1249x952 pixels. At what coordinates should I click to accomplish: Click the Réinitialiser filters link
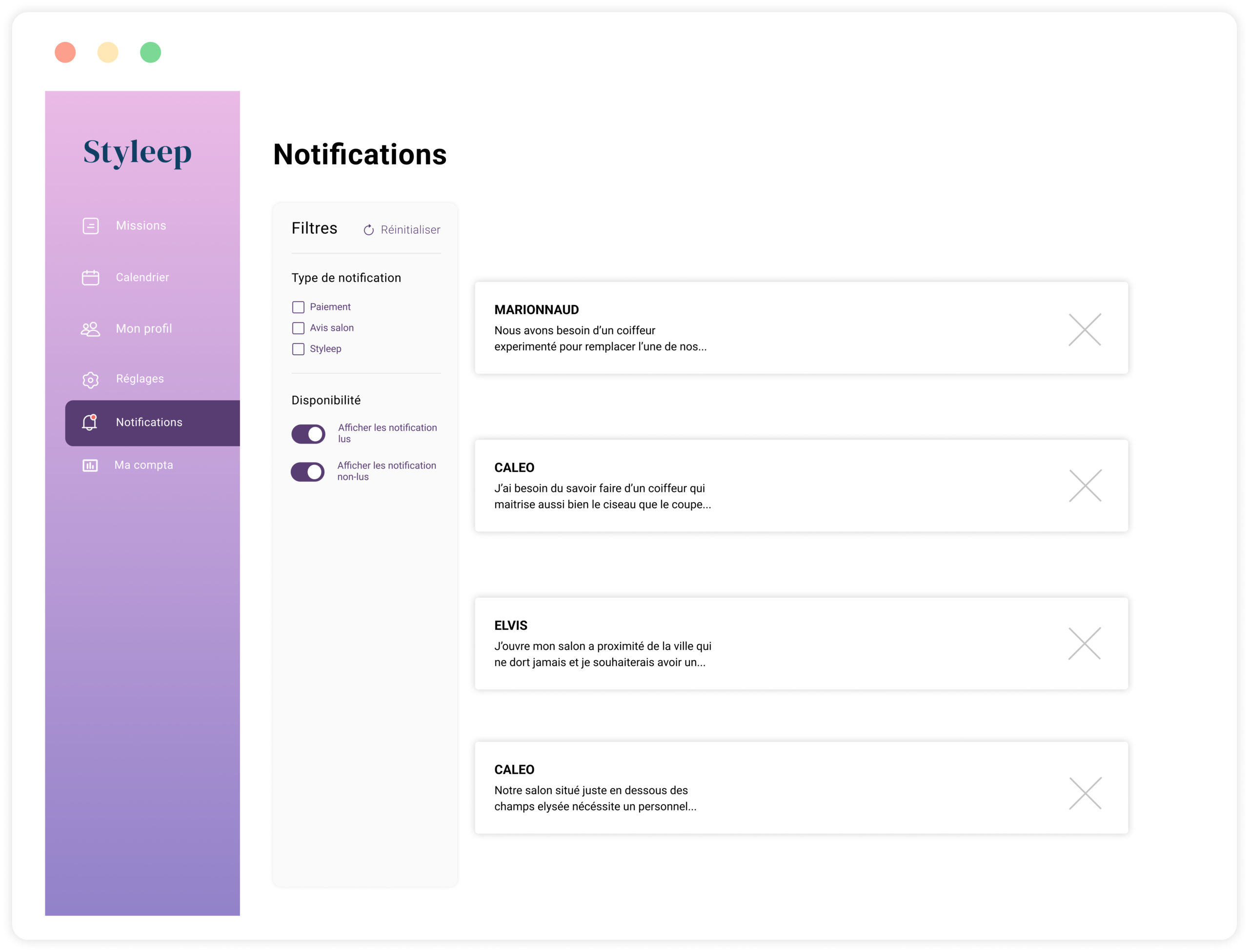[x=410, y=230]
